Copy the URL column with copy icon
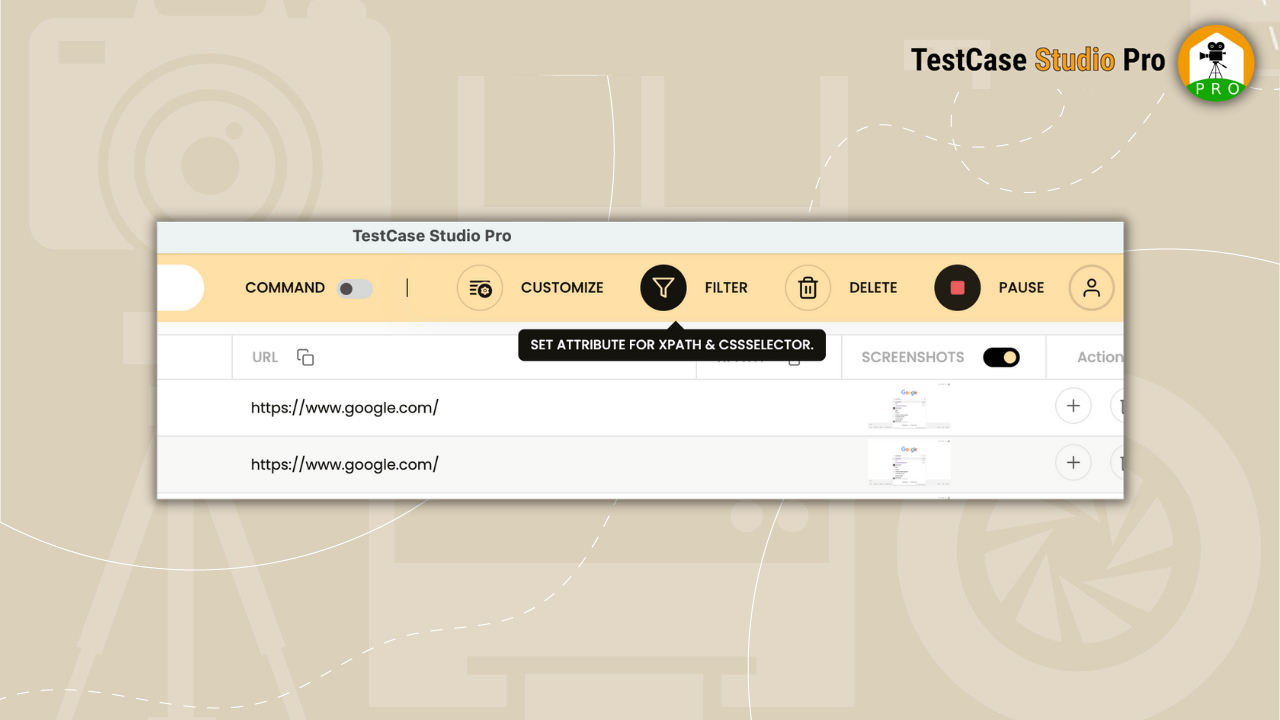The height and width of the screenshot is (720, 1280). click(x=306, y=357)
